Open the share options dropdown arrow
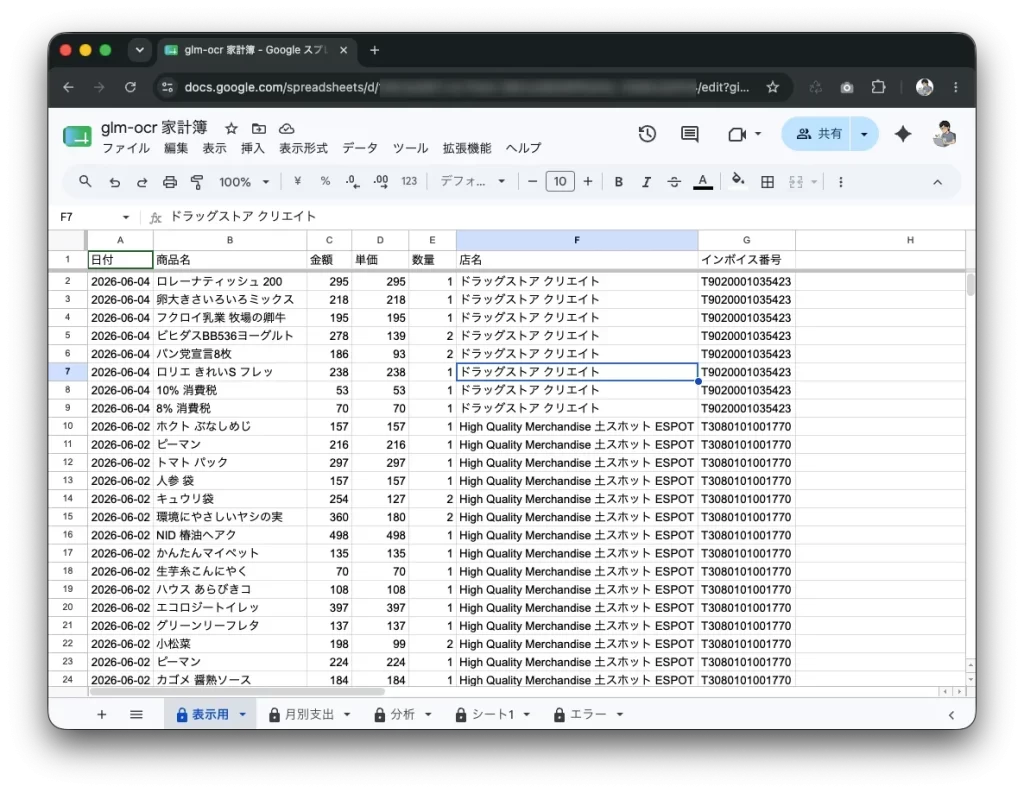The width and height of the screenshot is (1024, 793). click(864, 134)
